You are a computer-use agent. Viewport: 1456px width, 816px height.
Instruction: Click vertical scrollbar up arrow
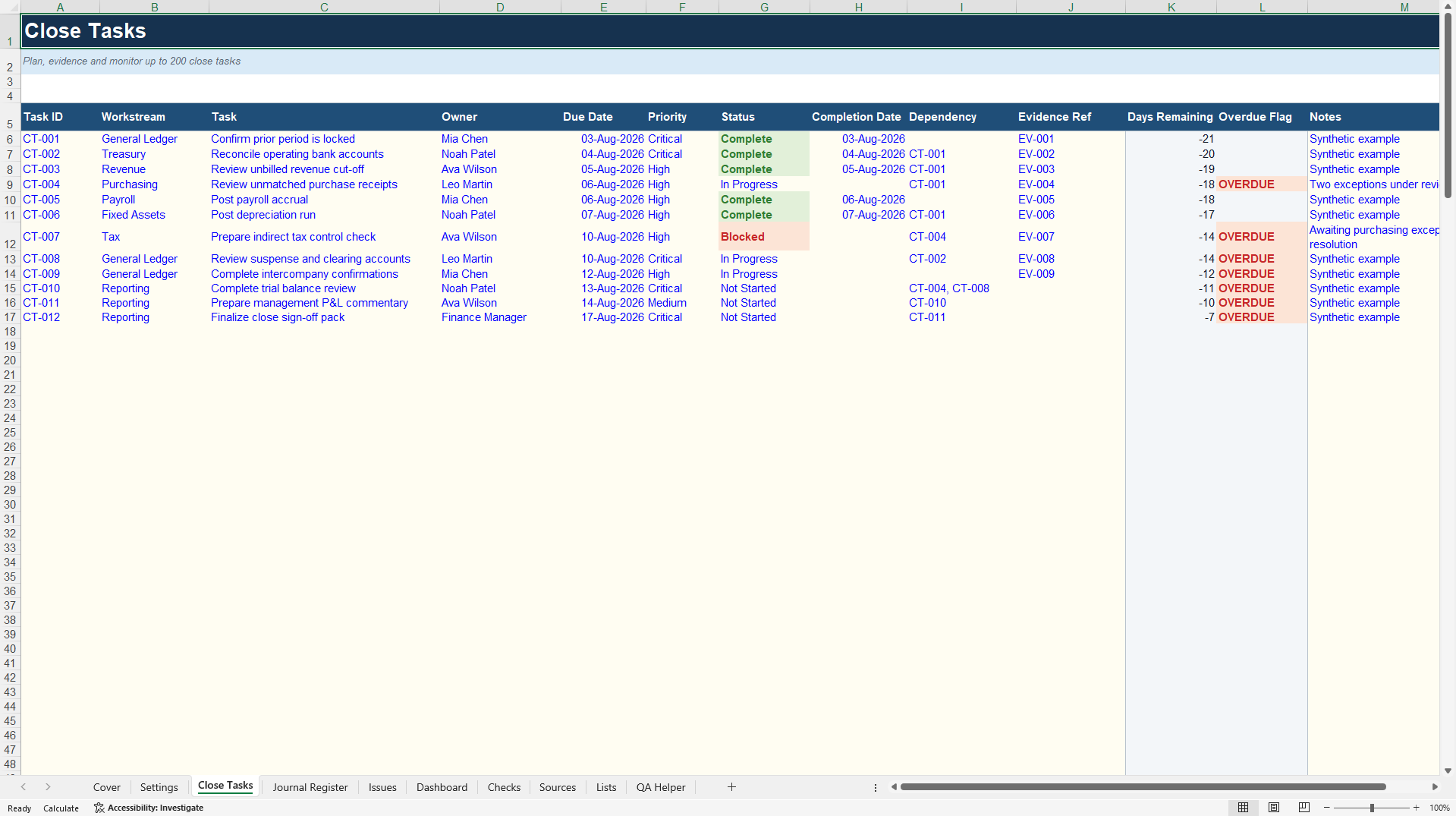coord(1448,6)
